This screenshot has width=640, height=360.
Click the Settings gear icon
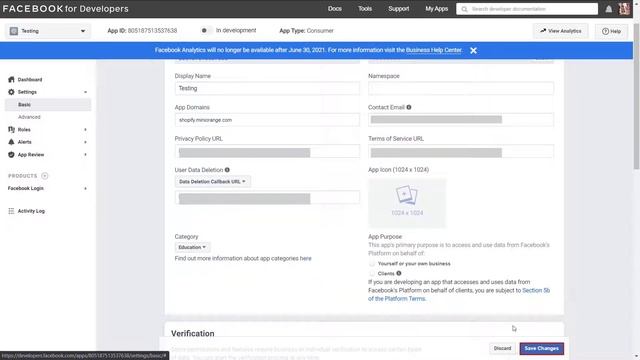(x=11, y=92)
